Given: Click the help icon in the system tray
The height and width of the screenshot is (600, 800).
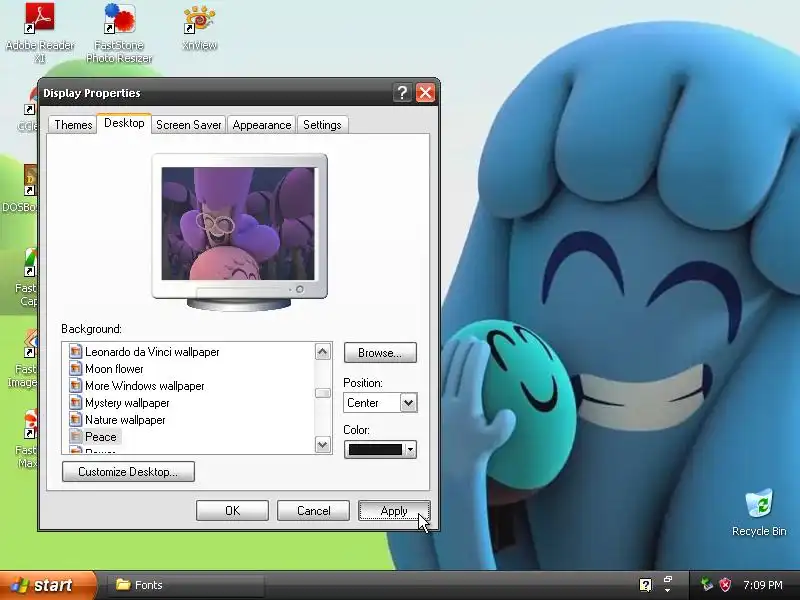Looking at the screenshot, I should point(645,585).
